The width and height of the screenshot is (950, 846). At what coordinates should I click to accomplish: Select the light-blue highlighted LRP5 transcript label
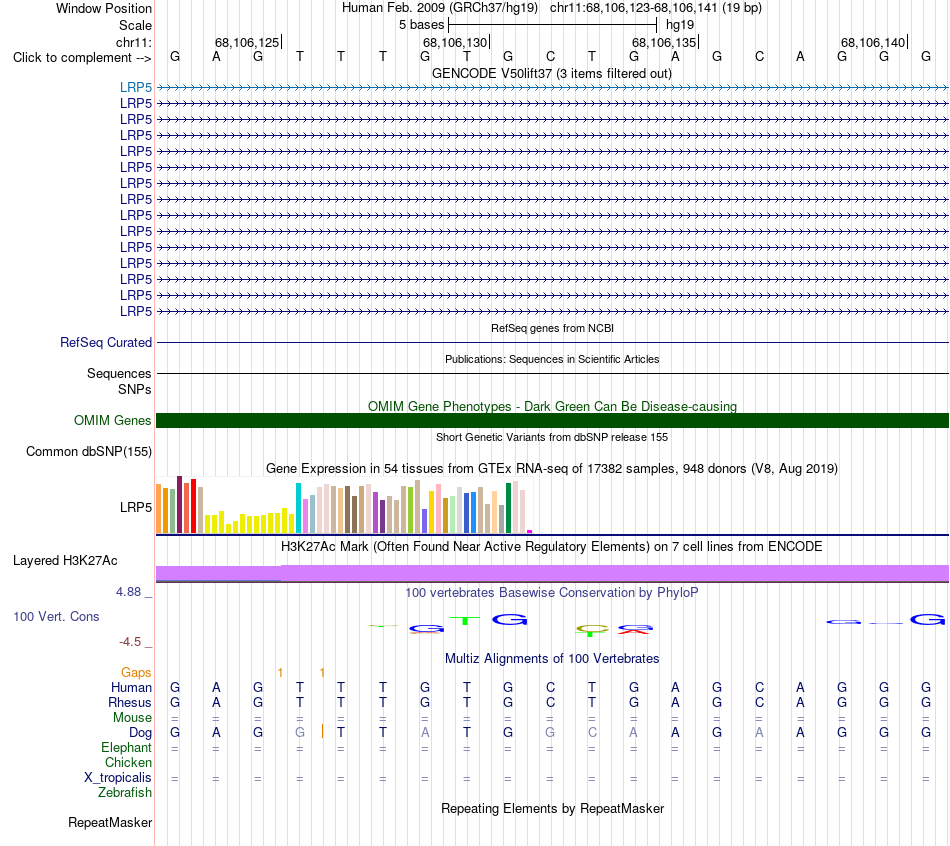(136, 87)
